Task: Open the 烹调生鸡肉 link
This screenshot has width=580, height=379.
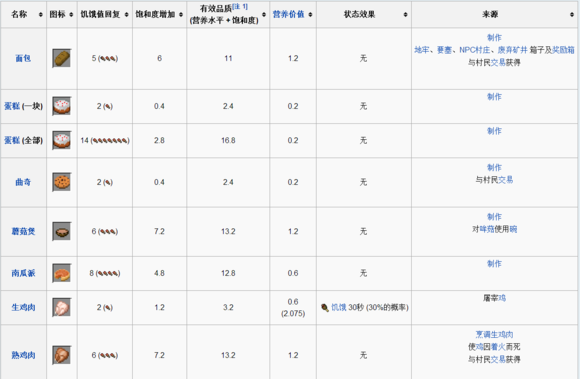Action: coord(494,335)
